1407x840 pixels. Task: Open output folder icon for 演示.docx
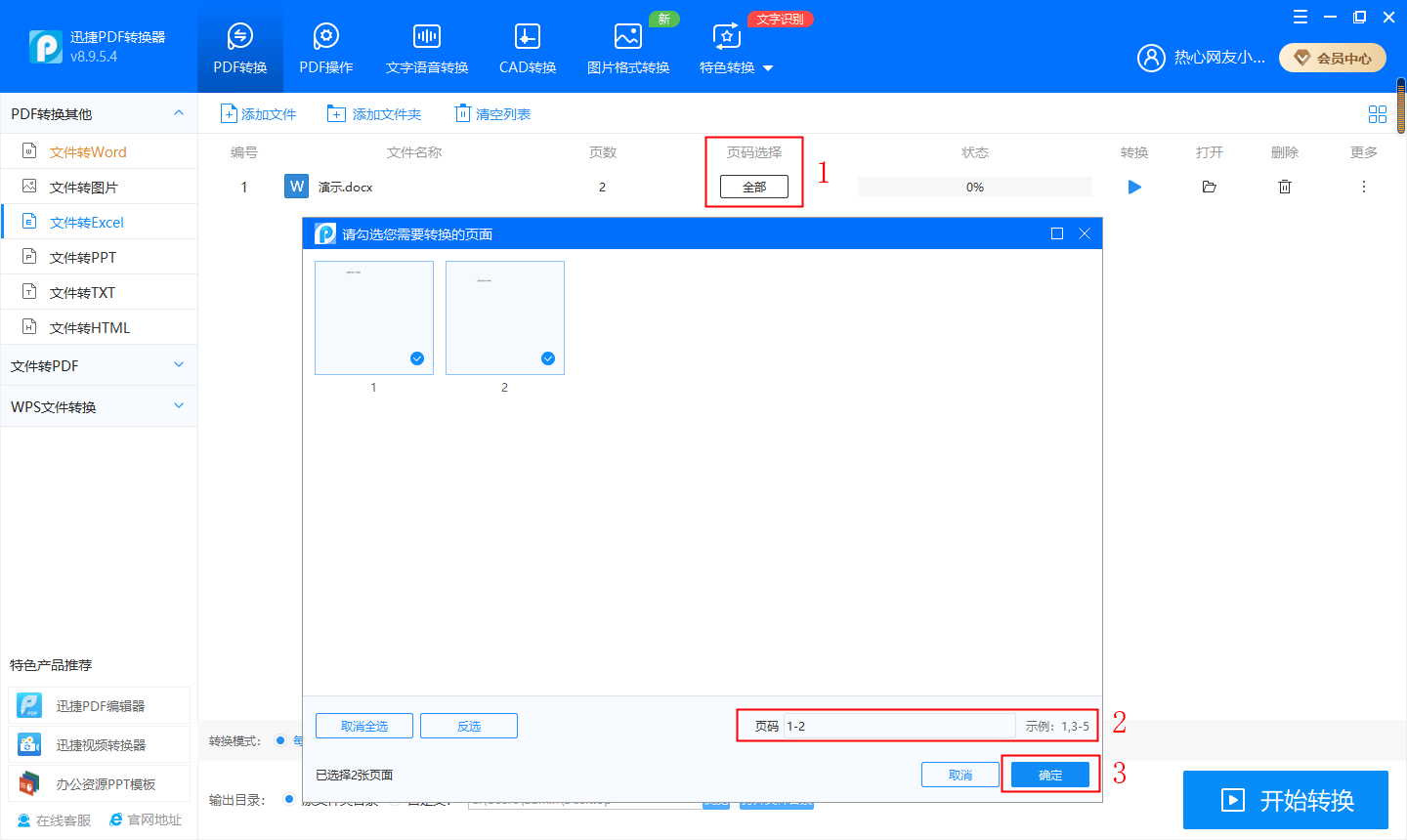coord(1209,187)
